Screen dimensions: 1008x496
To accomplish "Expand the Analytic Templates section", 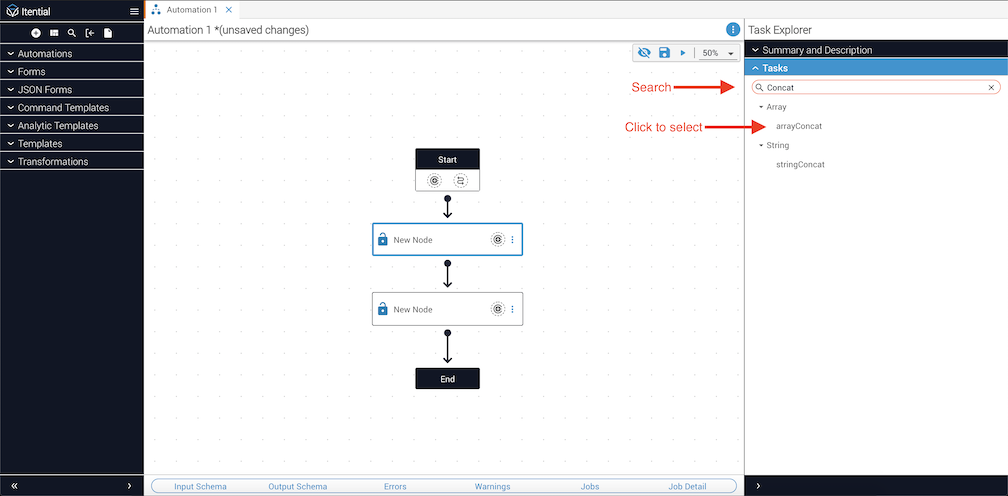I will (71, 125).
